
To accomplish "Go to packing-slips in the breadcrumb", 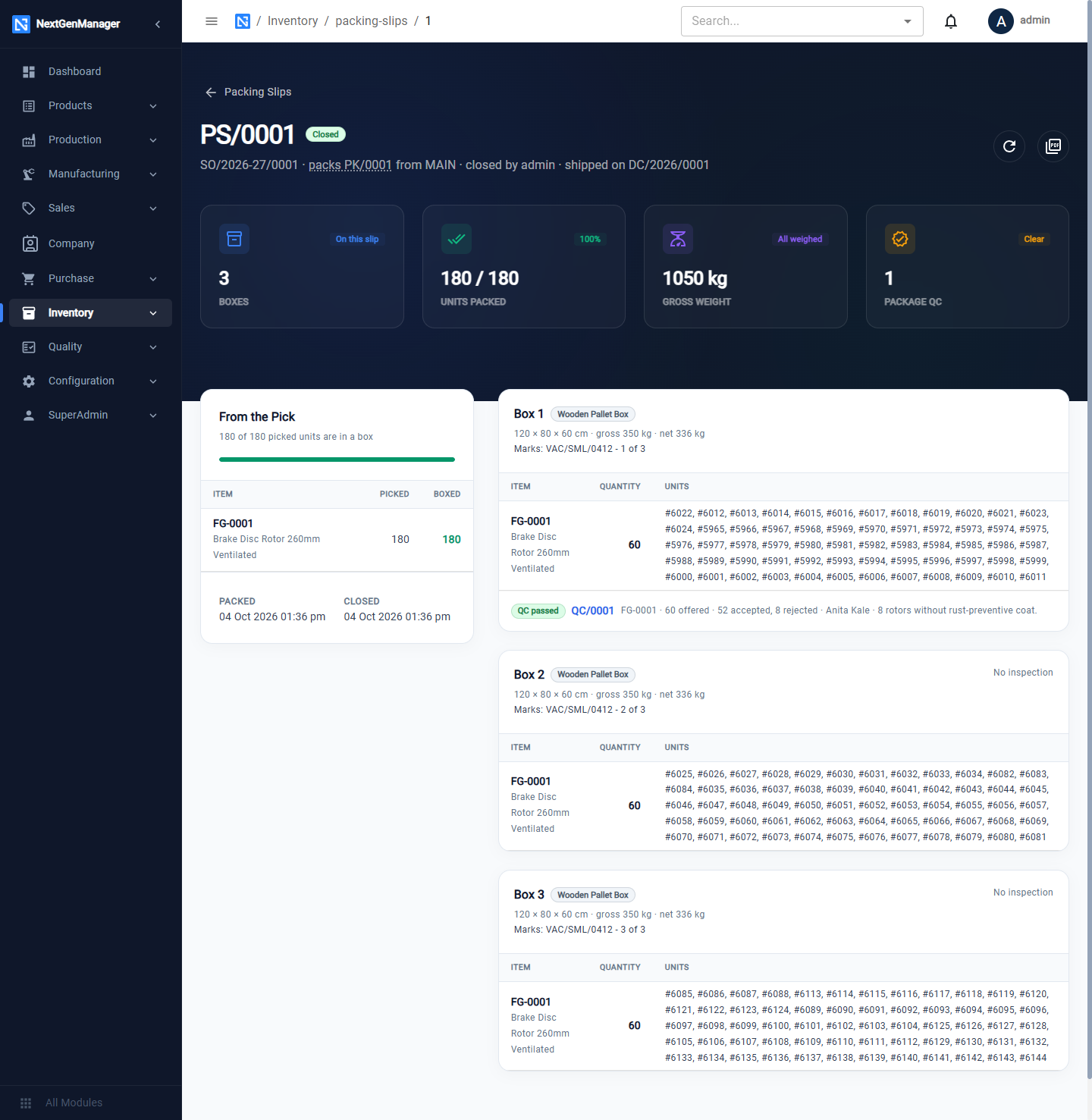I will [372, 21].
